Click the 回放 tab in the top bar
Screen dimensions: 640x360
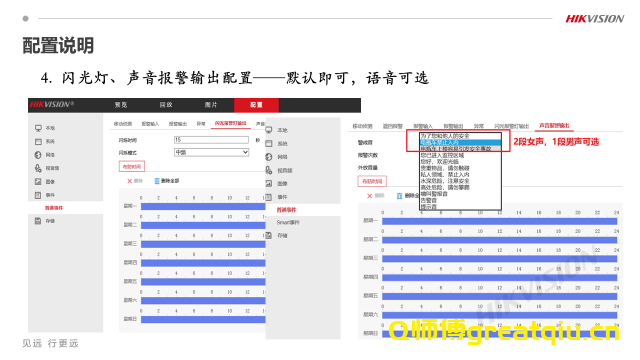166,105
